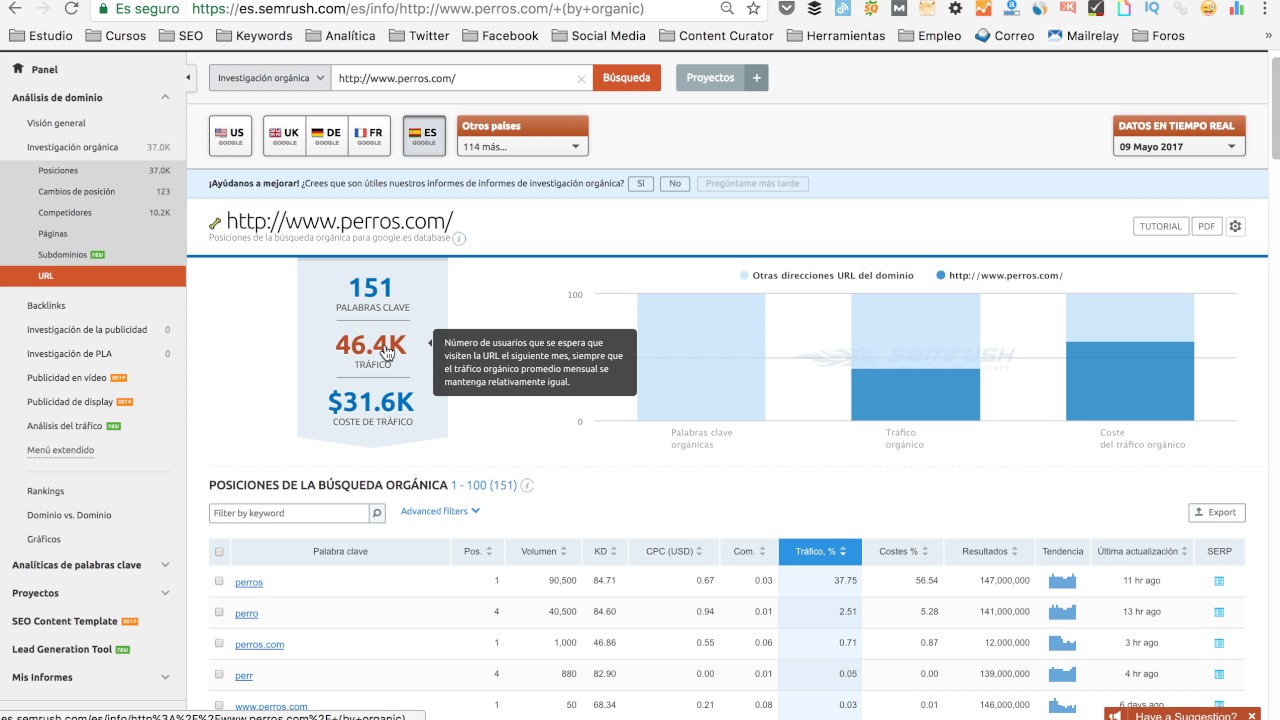Click trend chart for perro keyword

[1062, 612]
